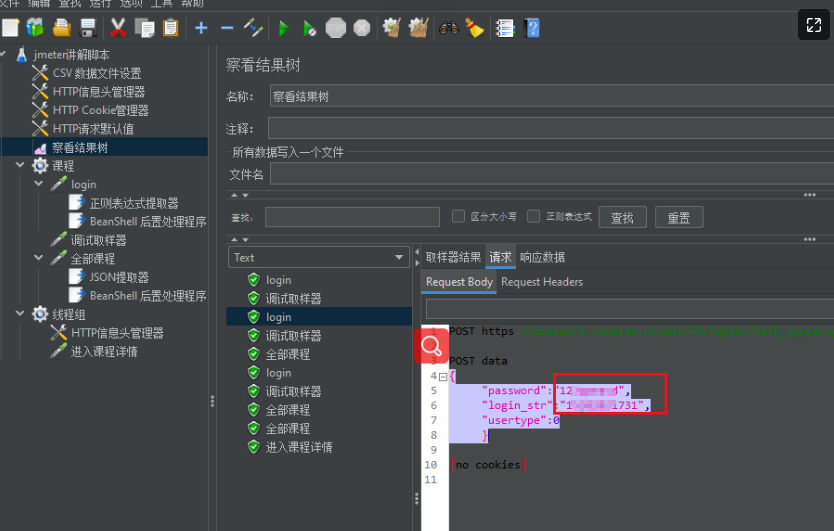Click the 名称 input field
This screenshot has height=531, width=834.
[552, 96]
